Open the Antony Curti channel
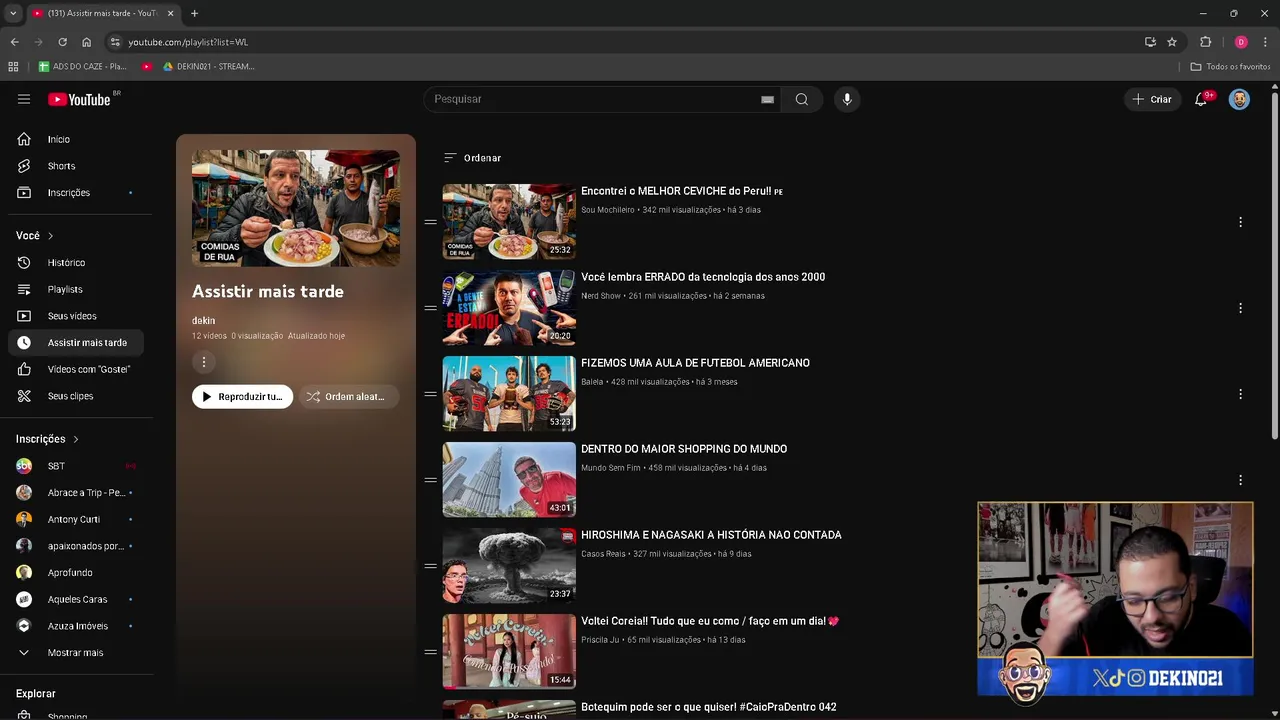Viewport: 1280px width, 720px height. [x=77, y=519]
